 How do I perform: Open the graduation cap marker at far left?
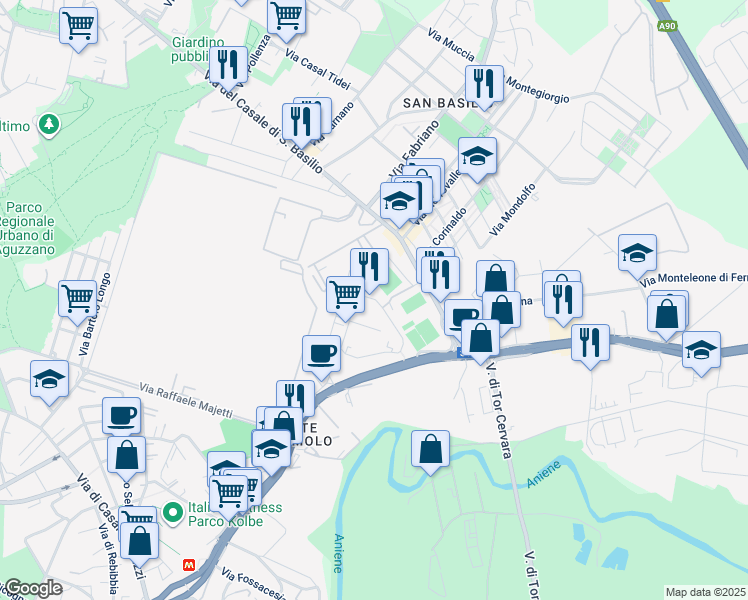click(49, 381)
